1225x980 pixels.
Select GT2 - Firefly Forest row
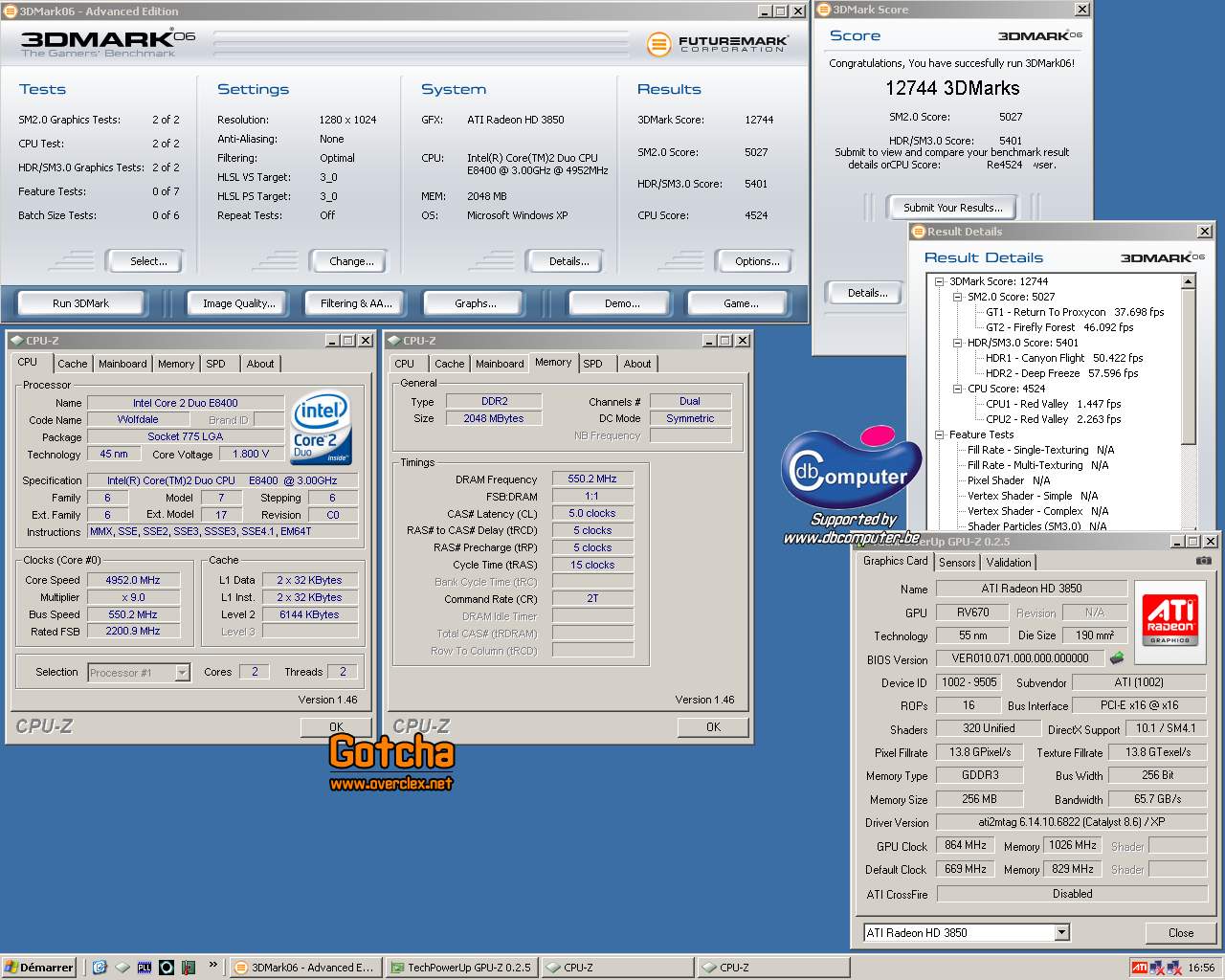coord(1059,327)
